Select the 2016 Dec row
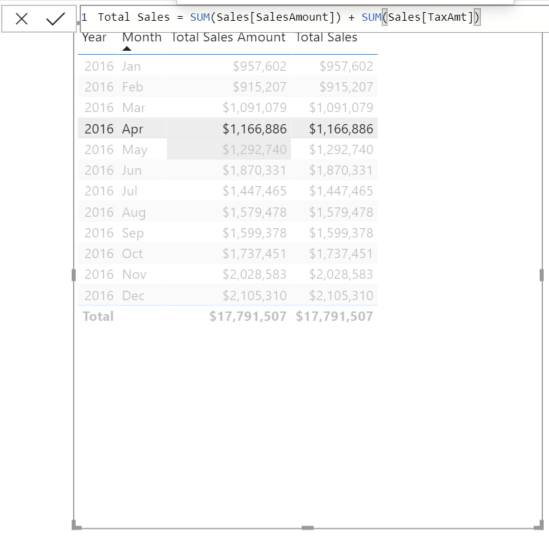 pos(228,295)
